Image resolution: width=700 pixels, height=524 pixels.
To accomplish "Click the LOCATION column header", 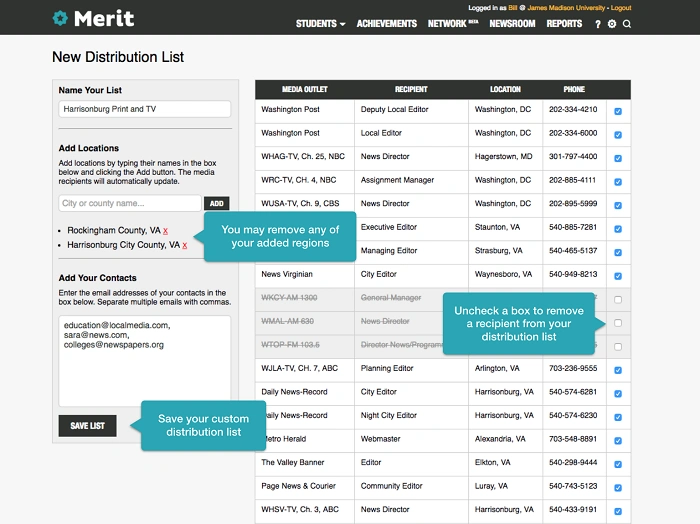I will [x=505, y=89].
